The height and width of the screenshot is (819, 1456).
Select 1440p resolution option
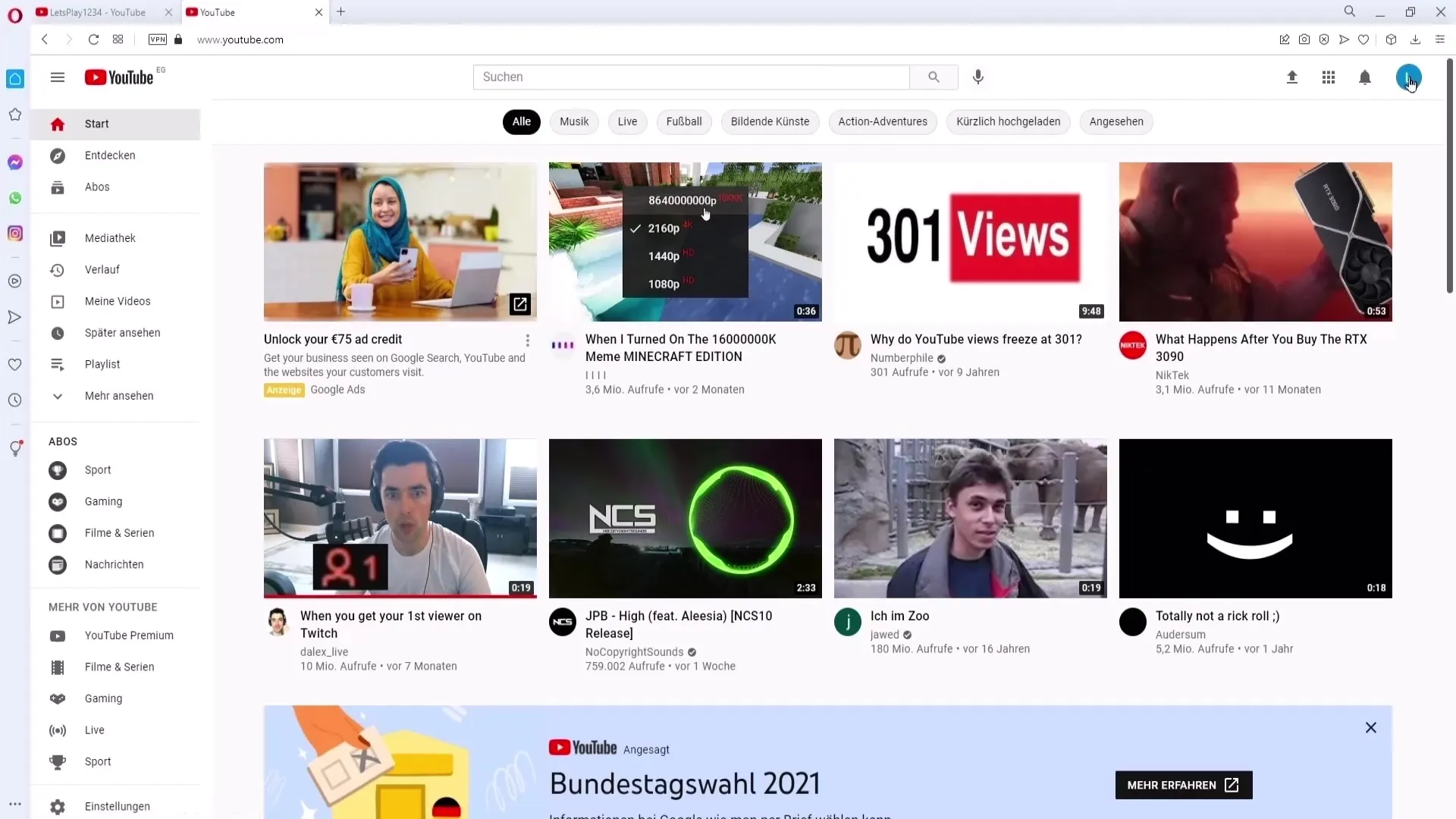tap(665, 255)
